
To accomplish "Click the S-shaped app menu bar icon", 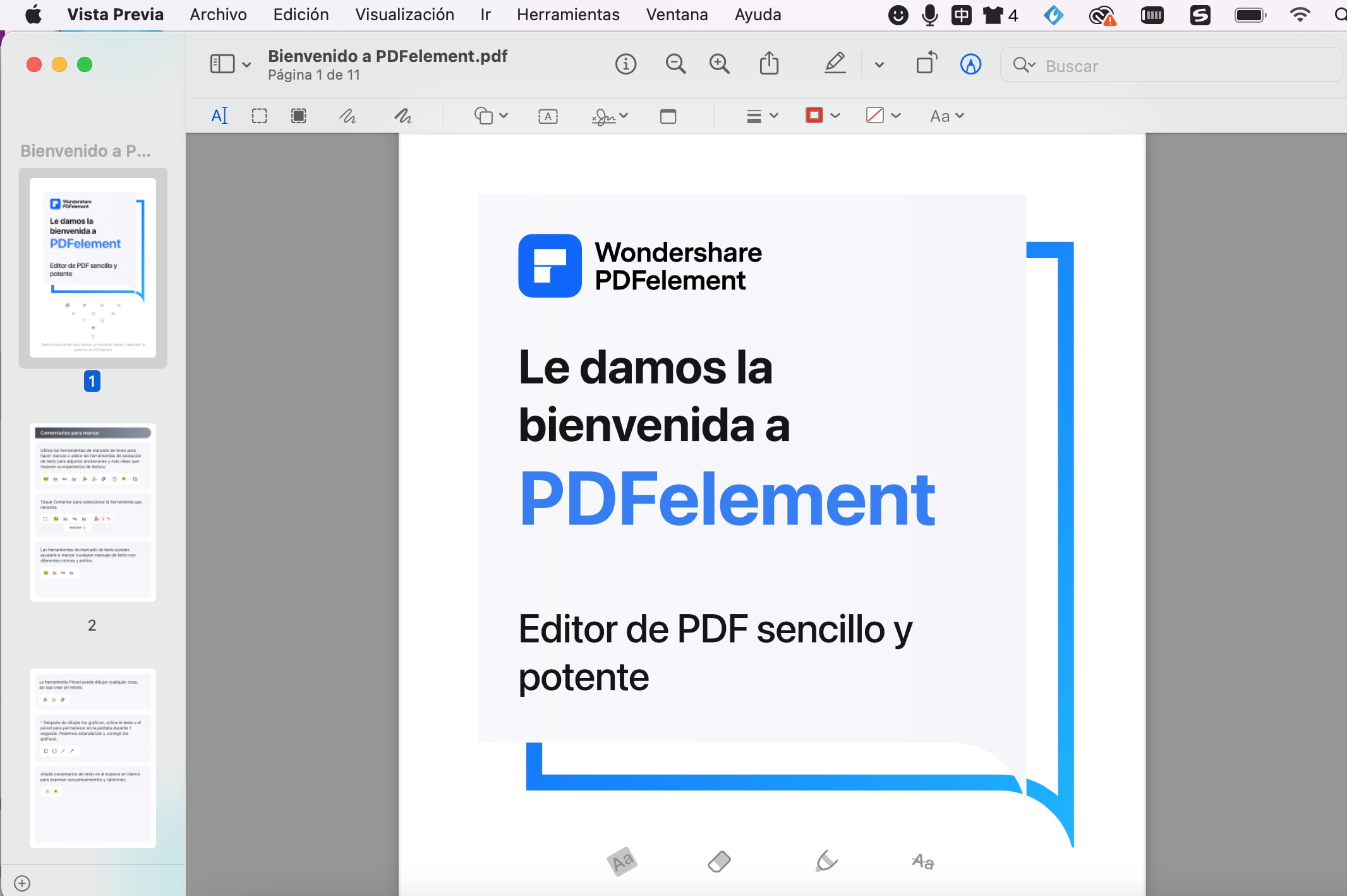I will (1200, 15).
